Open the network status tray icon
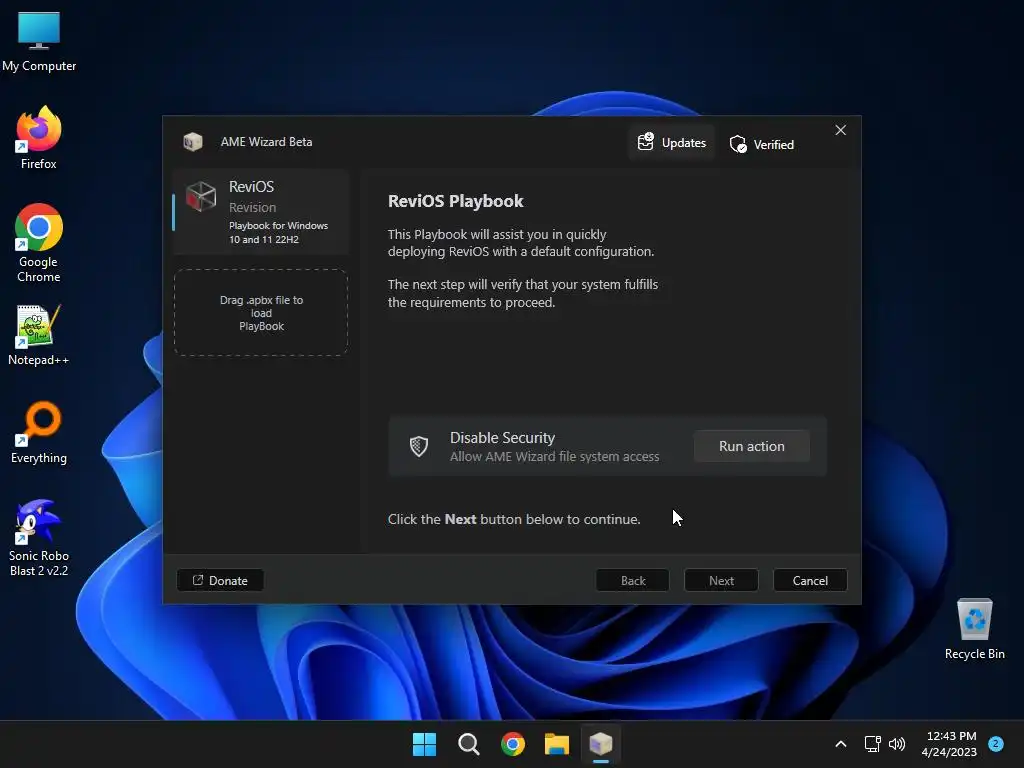This screenshot has width=1024, height=768. 872,744
